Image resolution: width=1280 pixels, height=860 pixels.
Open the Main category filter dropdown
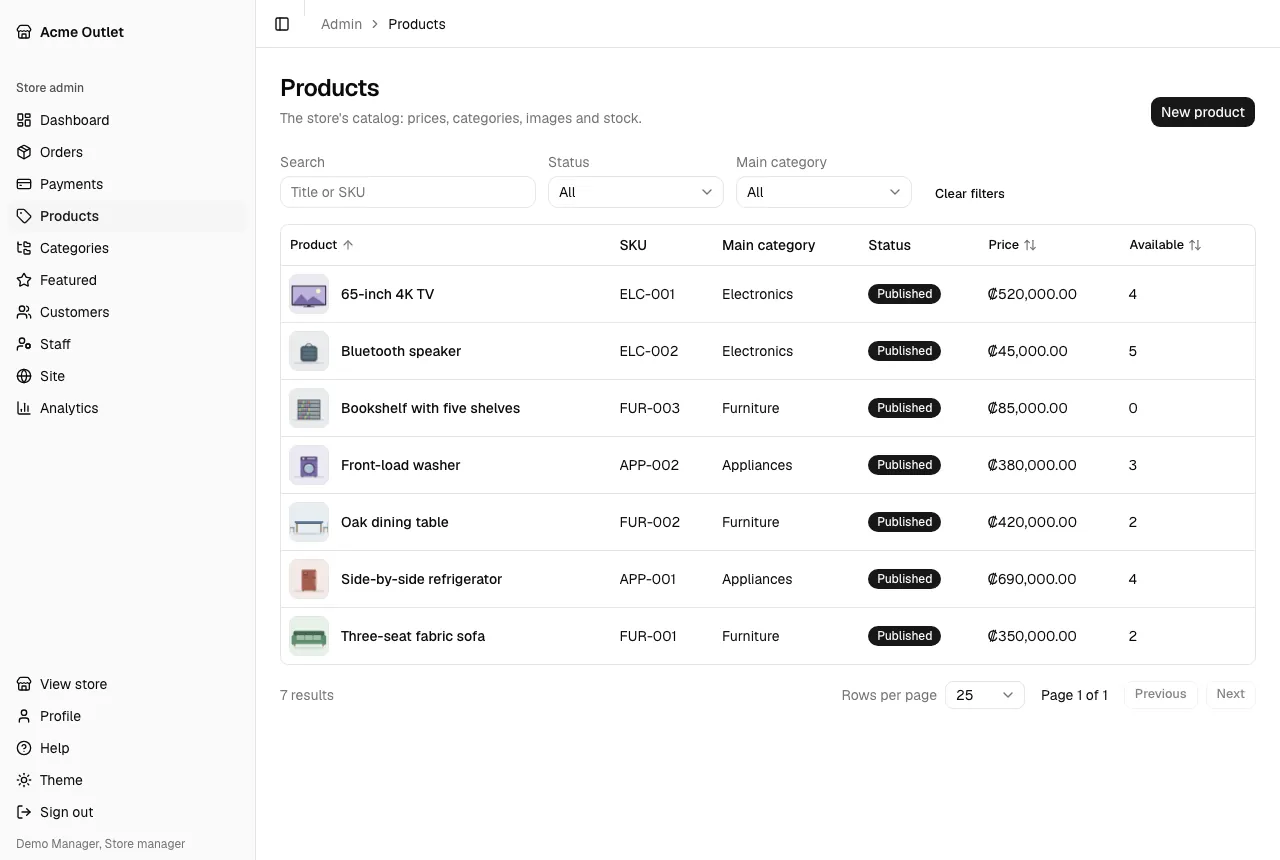824,192
